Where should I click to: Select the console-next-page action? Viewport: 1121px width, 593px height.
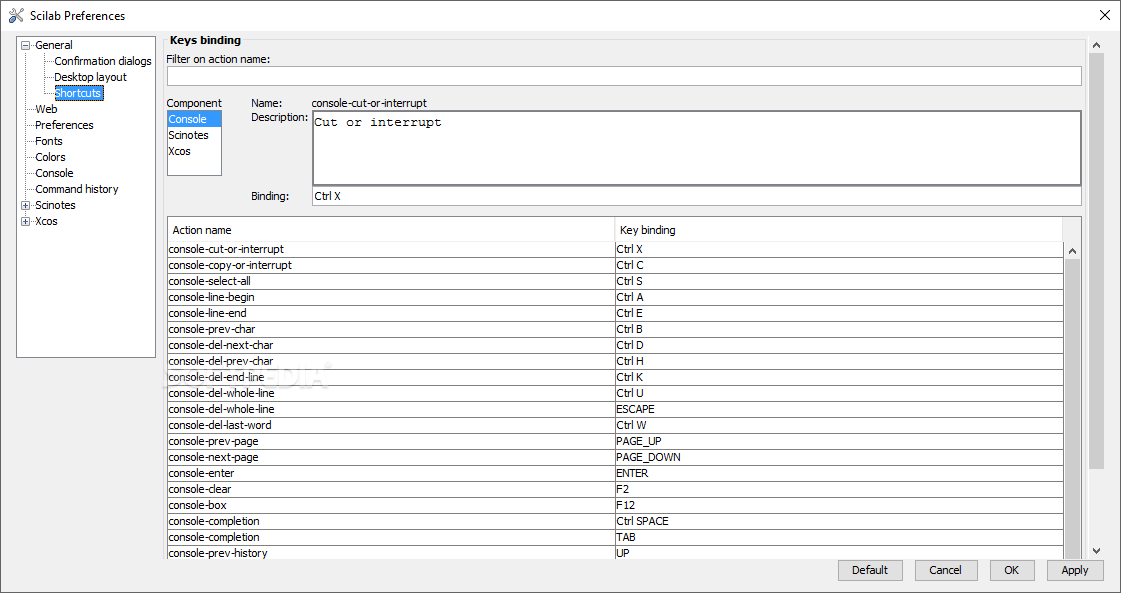point(391,457)
